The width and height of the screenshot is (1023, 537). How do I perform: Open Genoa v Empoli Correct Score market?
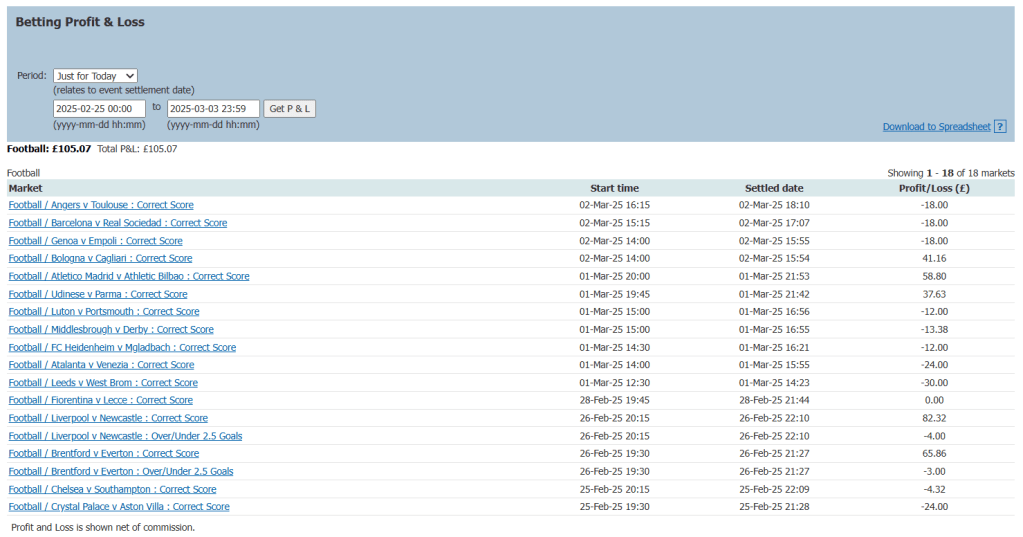pos(96,241)
